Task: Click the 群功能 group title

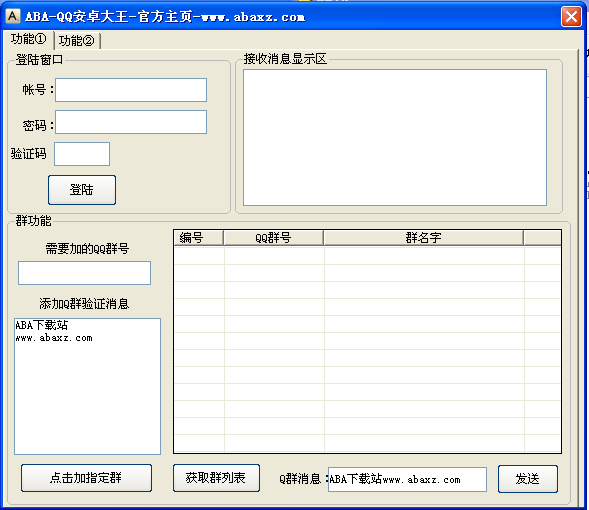Action: pyautogui.click(x=33, y=220)
